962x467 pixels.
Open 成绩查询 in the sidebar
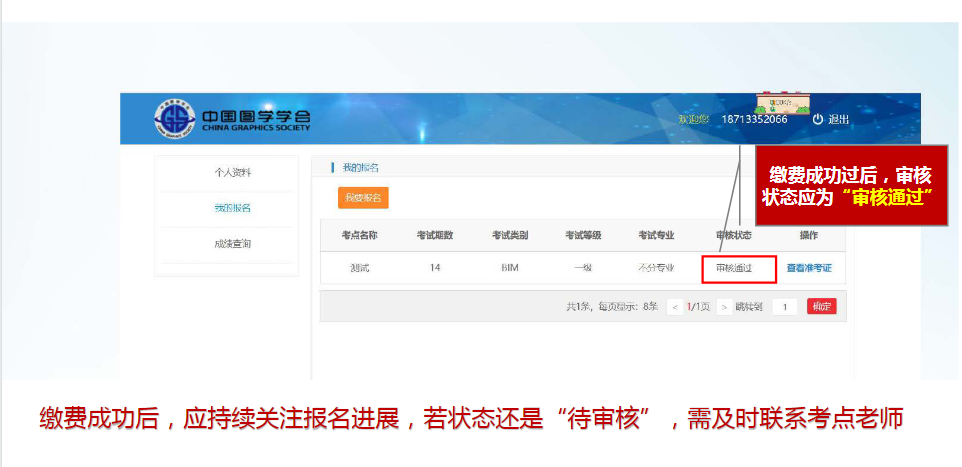pyautogui.click(x=232, y=244)
